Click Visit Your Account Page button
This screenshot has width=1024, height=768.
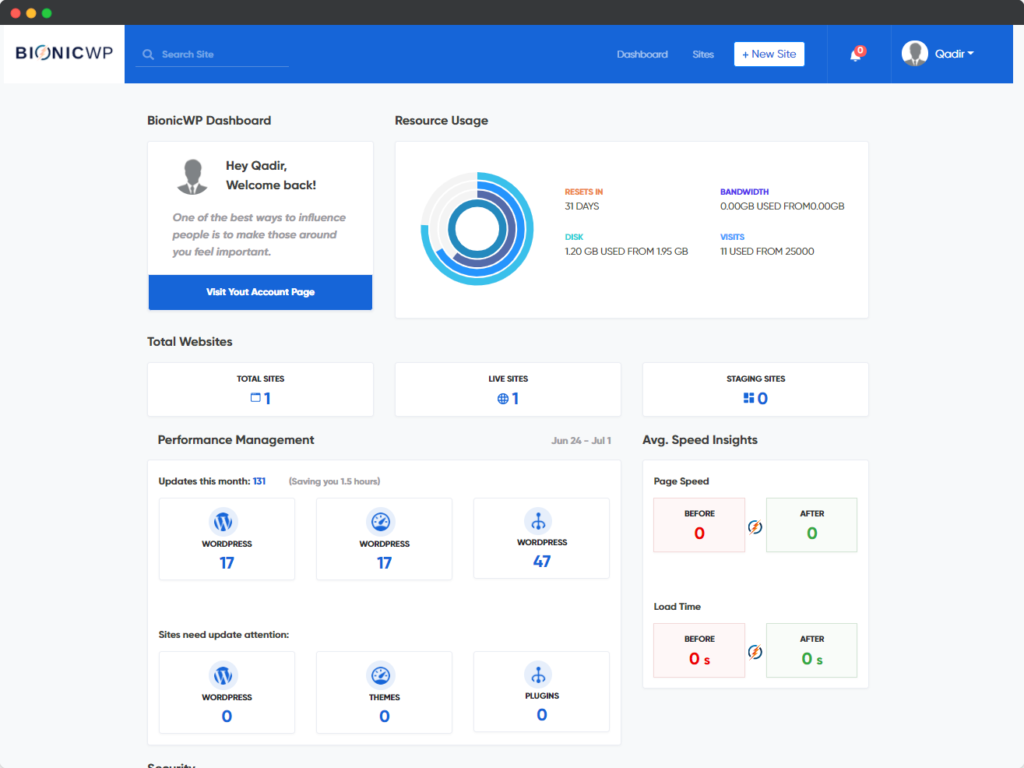coord(261,292)
